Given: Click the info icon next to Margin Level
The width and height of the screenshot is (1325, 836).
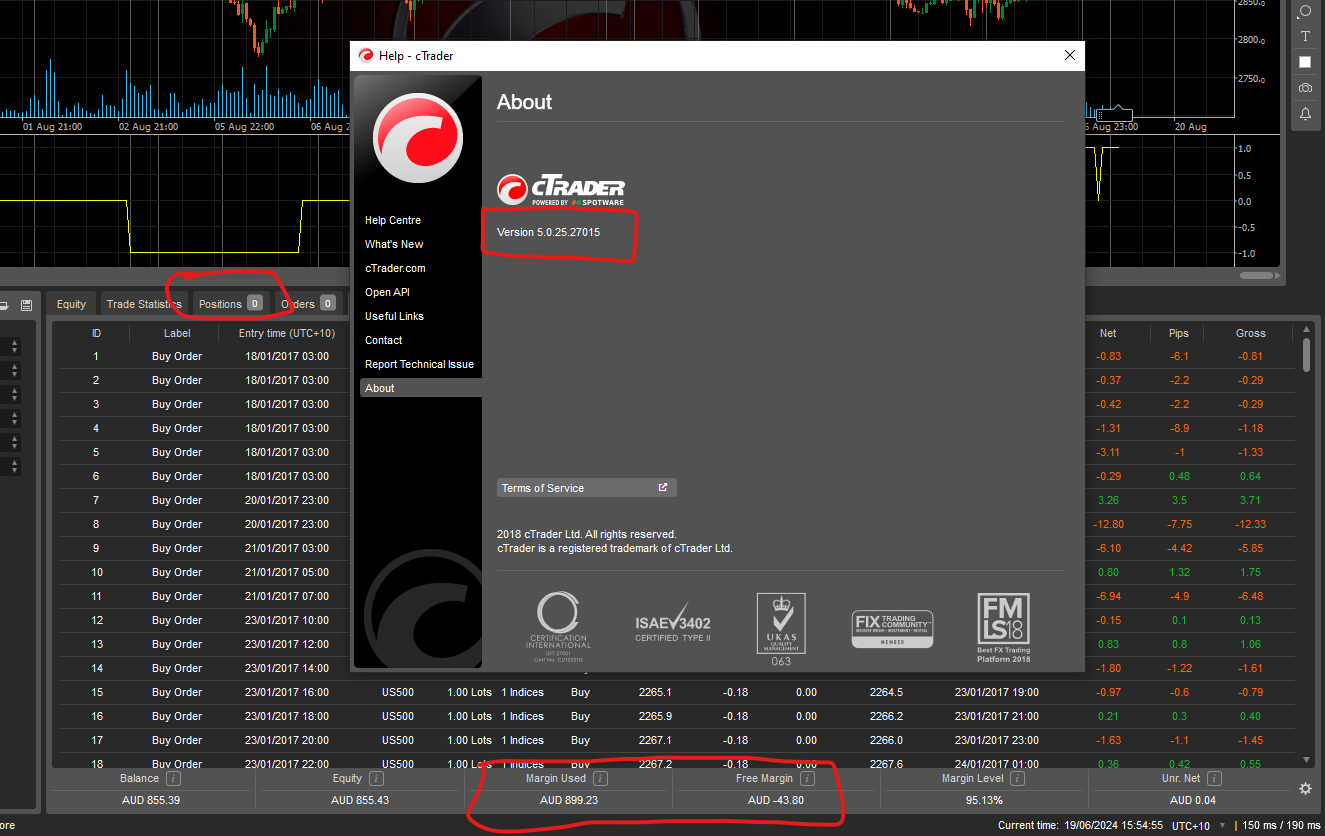Looking at the screenshot, I should pyautogui.click(x=1017, y=778).
